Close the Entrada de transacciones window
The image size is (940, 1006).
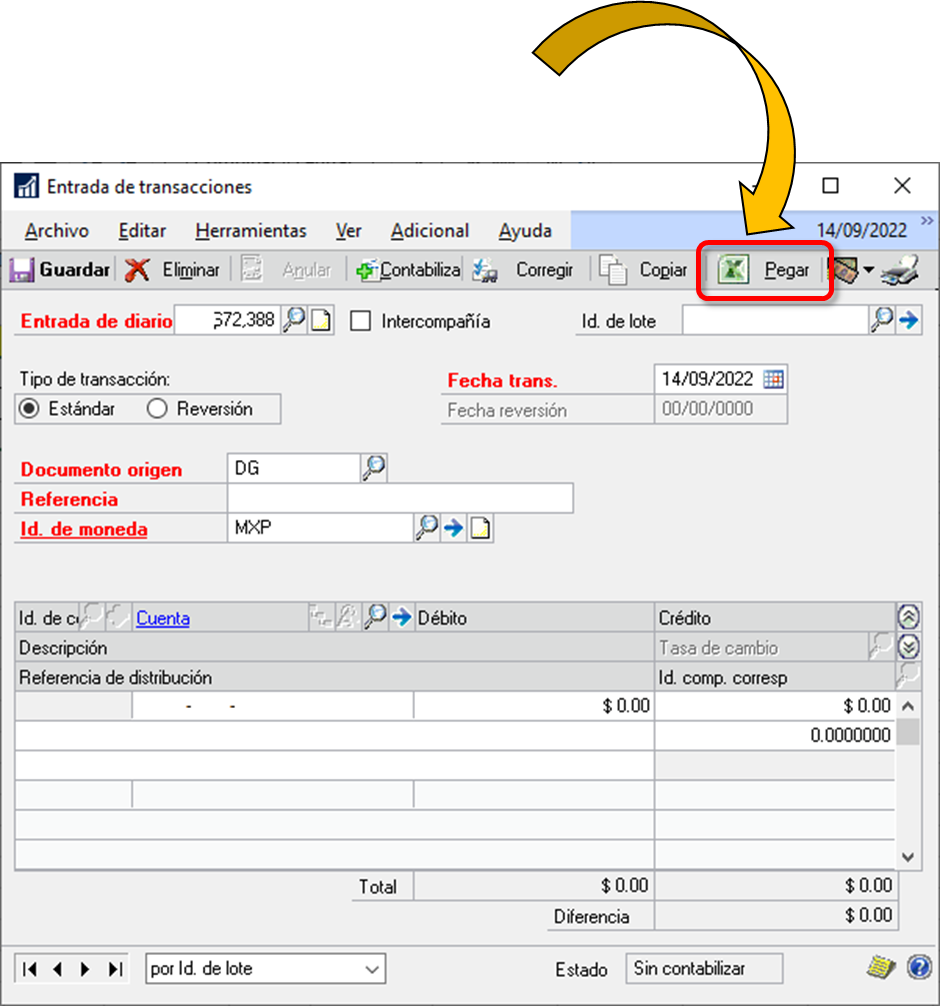pyautogui.click(x=902, y=186)
